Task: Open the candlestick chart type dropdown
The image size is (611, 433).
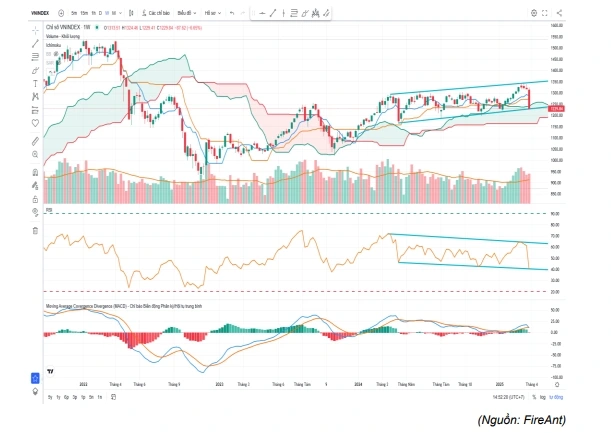Action: (x=129, y=13)
